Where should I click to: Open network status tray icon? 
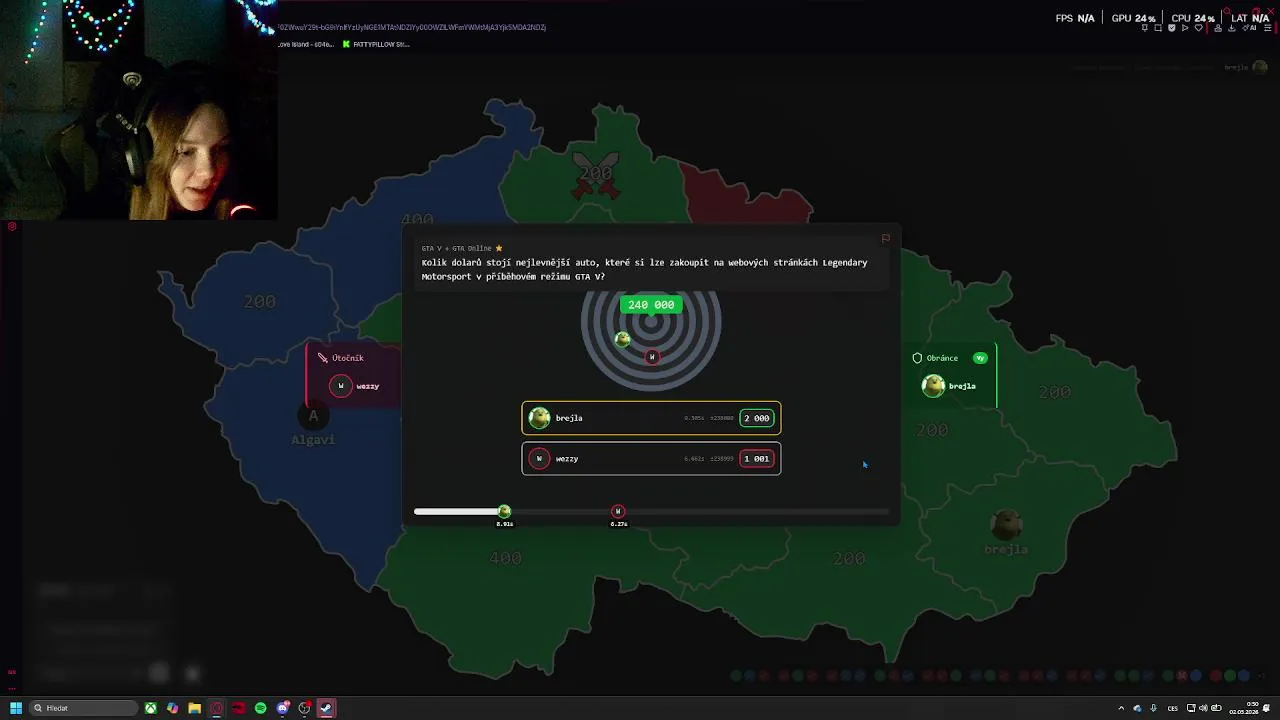(x=1191, y=708)
